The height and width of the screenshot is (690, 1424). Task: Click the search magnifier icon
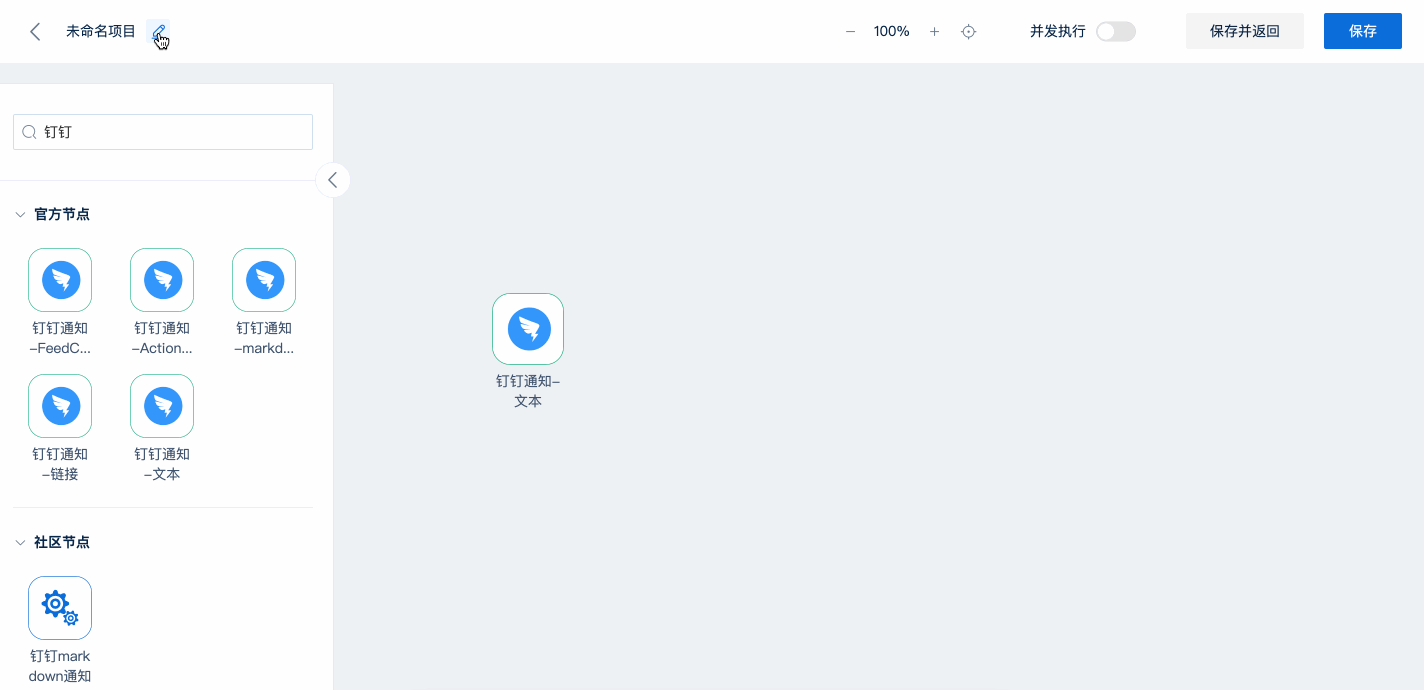pyautogui.click(x=29, y=132)
